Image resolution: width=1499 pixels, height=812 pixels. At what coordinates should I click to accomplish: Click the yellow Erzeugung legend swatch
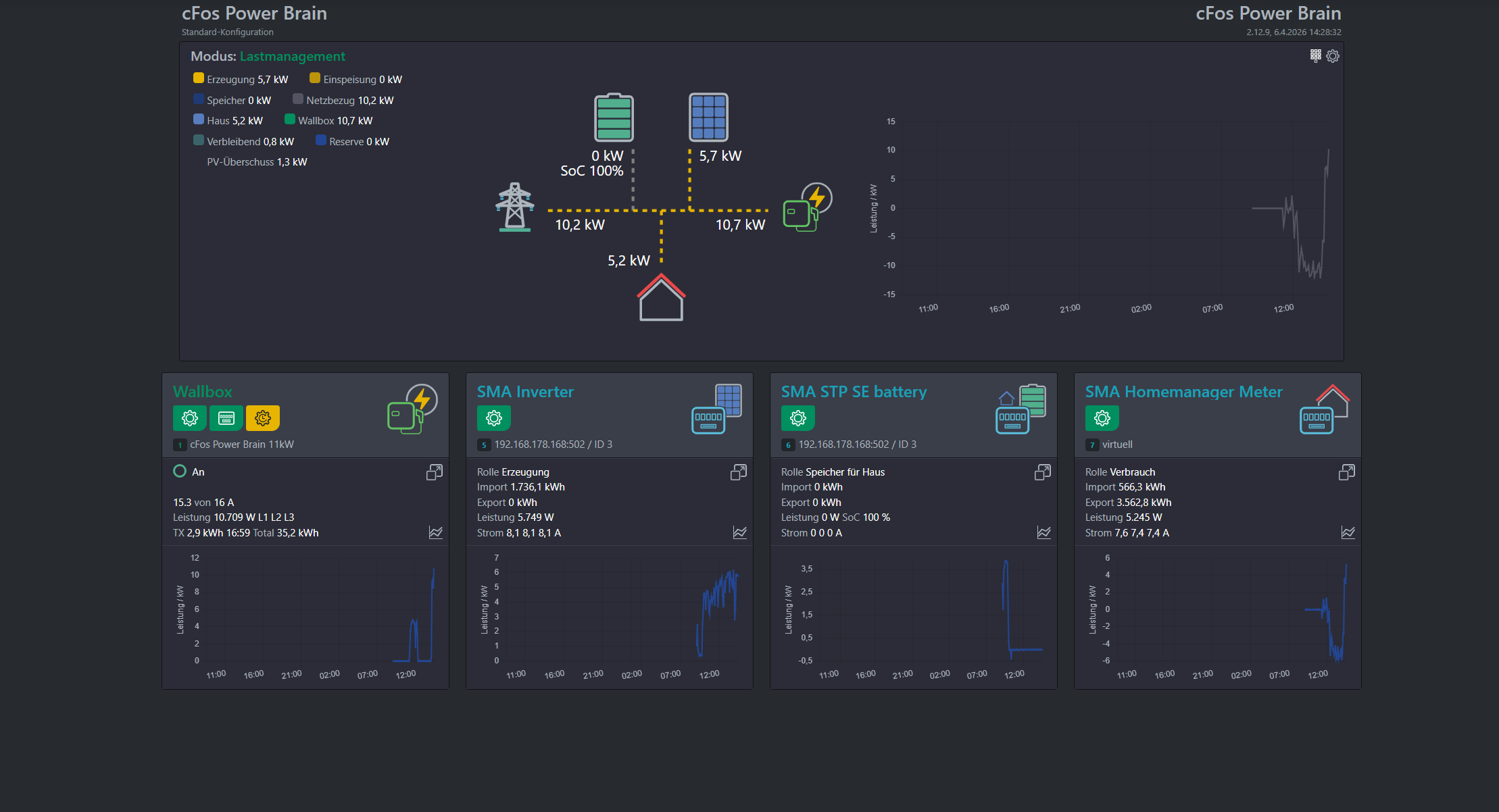199,78
